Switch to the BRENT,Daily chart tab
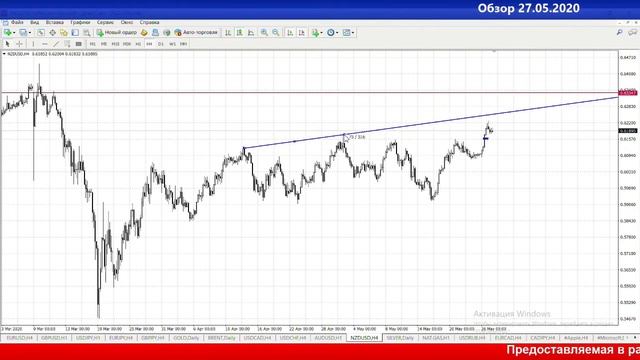The image size is (640, 360). coord(221,338)
